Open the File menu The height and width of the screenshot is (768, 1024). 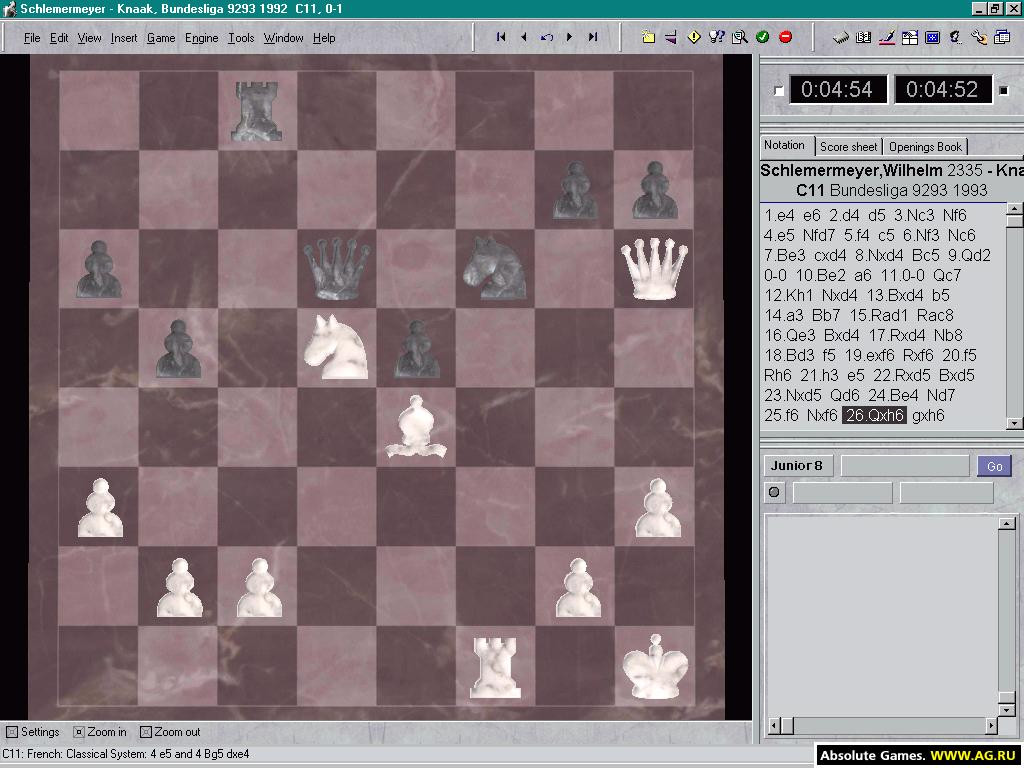click(x=32, y=38)
